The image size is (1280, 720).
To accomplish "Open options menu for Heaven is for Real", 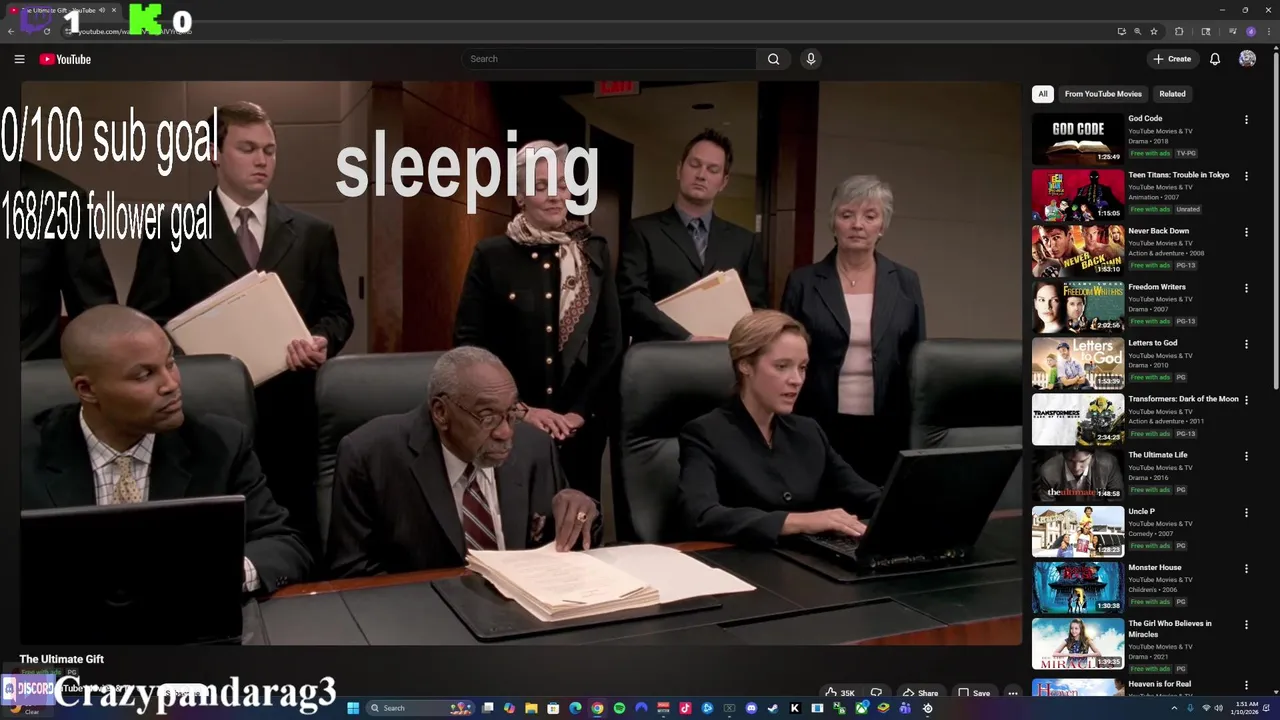I will [1246, 685].
